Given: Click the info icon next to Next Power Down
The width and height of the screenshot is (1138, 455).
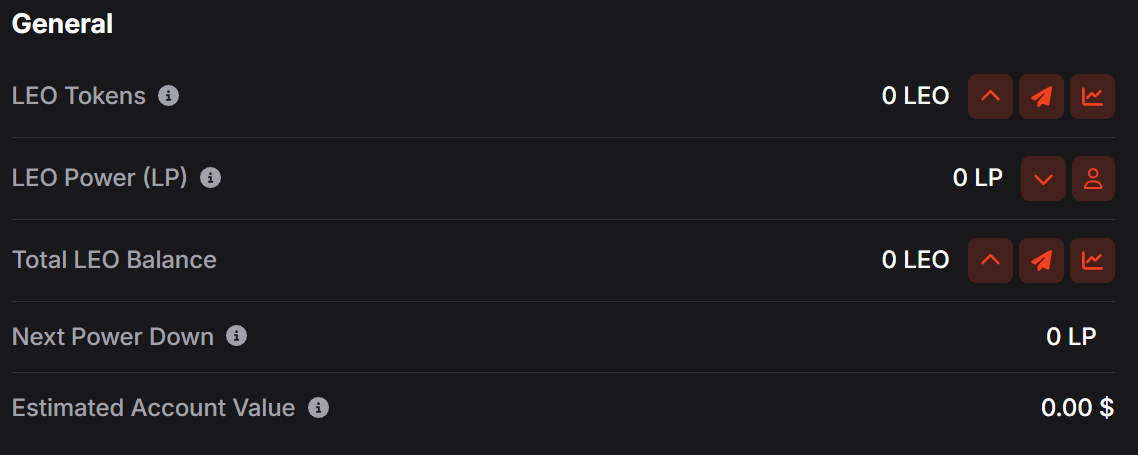Looking at the screenshot, I should pyautogui.click(x=236, y=336).
